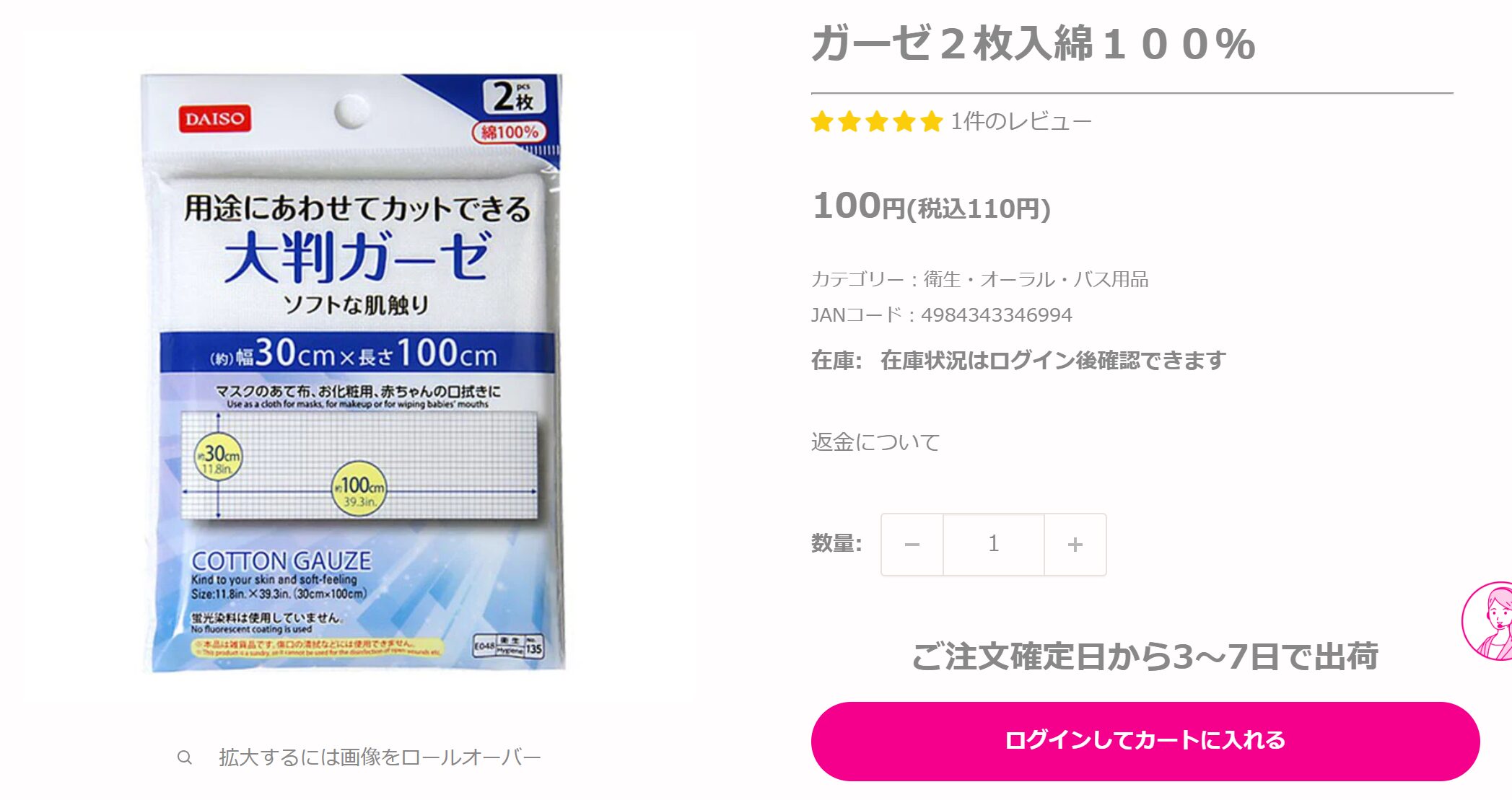
Task: Increase quantity with the plus button
Action: (x=1075, y=545)
